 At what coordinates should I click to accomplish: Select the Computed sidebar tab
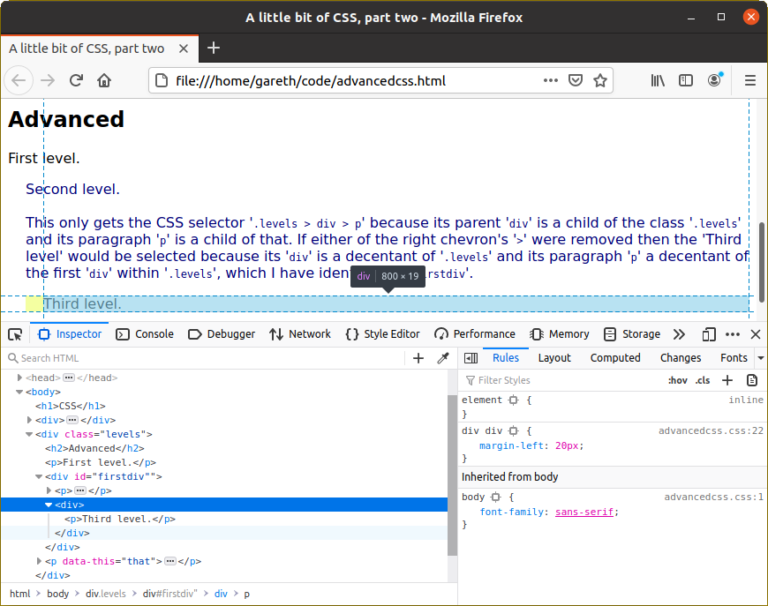tap(615, 358)
